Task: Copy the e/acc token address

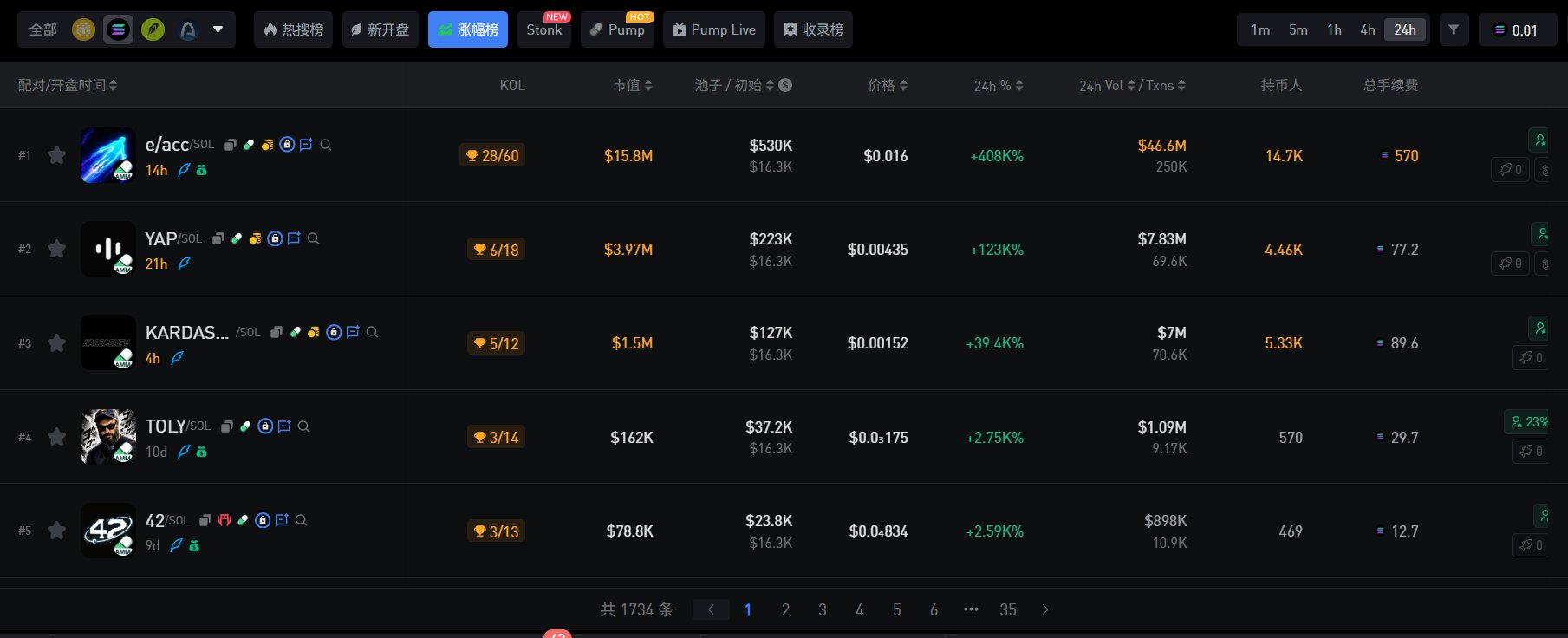Action: click(230, 145)
